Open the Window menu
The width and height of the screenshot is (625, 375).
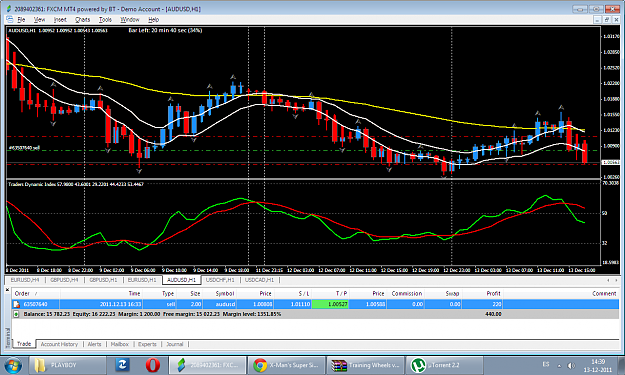coord(130,20)
